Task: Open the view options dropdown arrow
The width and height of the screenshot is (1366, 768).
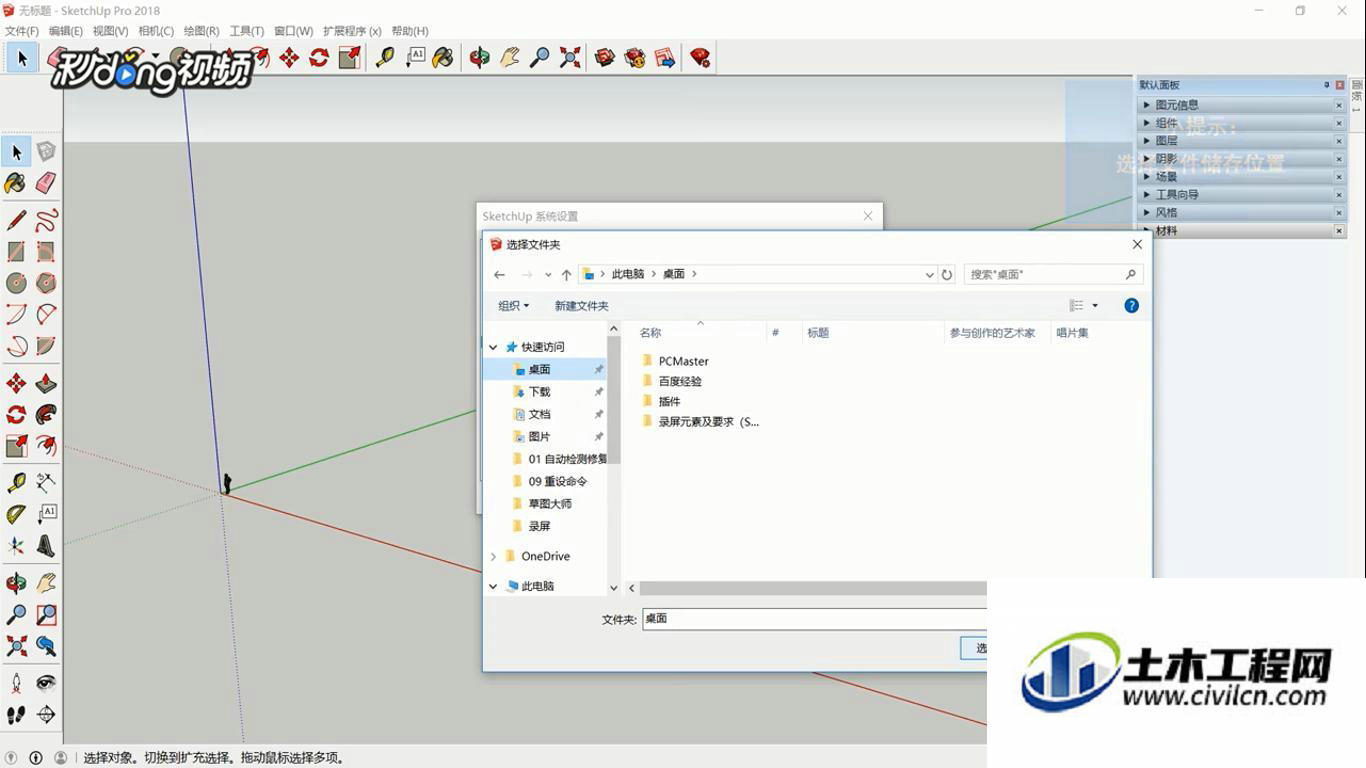Action: (1095, 306)
